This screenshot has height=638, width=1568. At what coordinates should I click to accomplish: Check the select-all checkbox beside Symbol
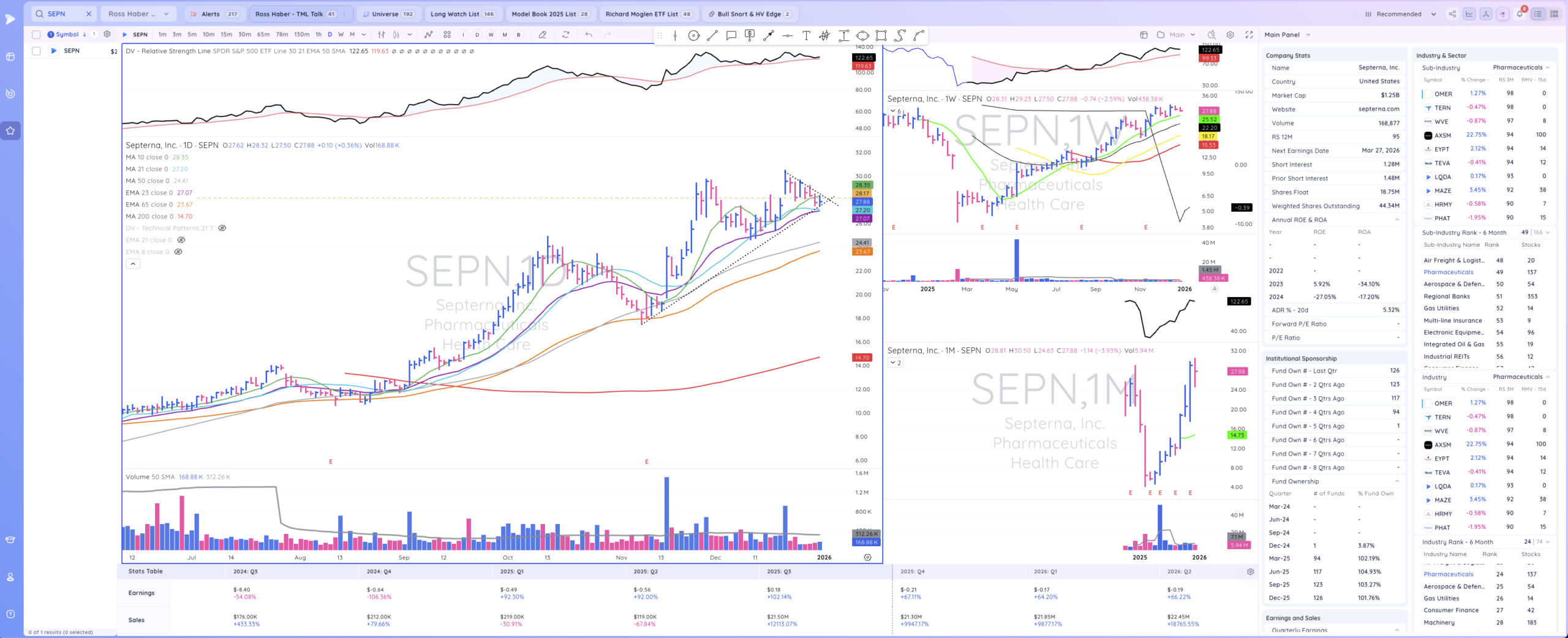click(x=36, y=35)
